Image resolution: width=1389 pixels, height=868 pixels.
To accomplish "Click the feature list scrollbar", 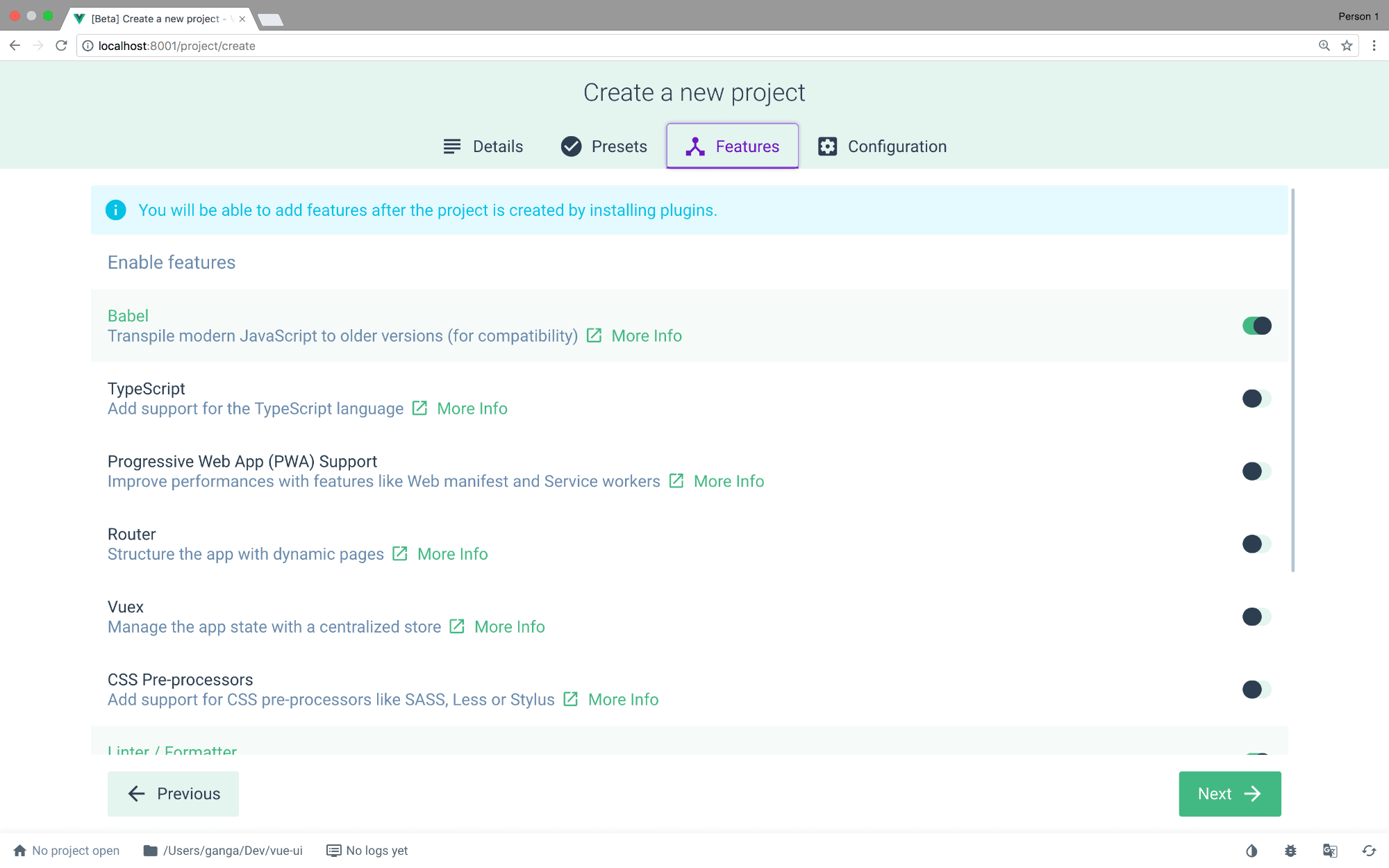I will (x=1292, y=381).
